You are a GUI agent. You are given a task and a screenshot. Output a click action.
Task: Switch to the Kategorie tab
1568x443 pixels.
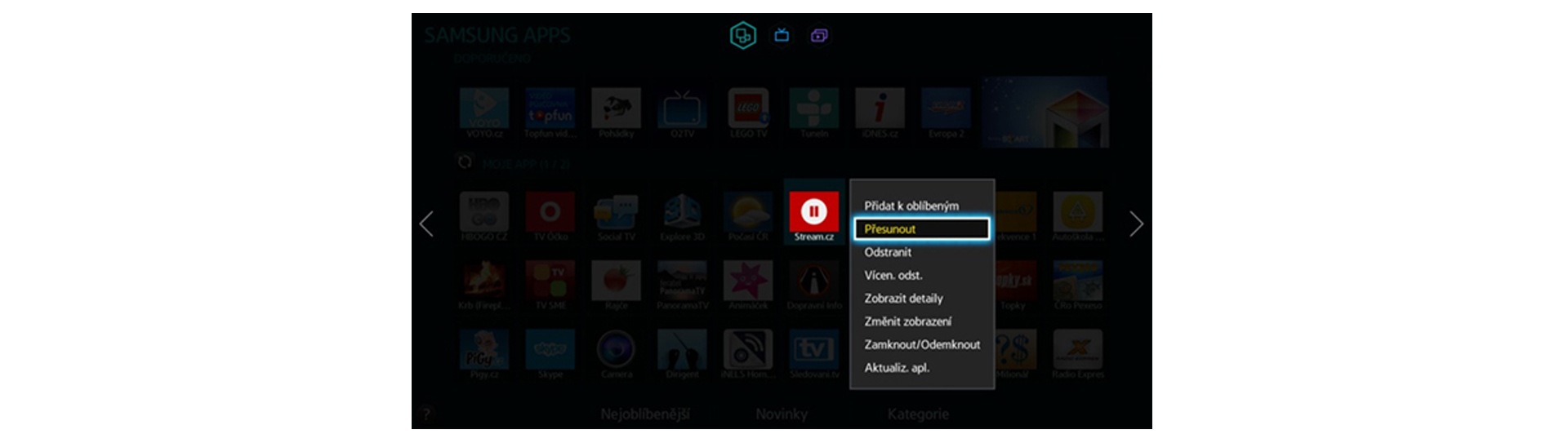pos(918,414)
